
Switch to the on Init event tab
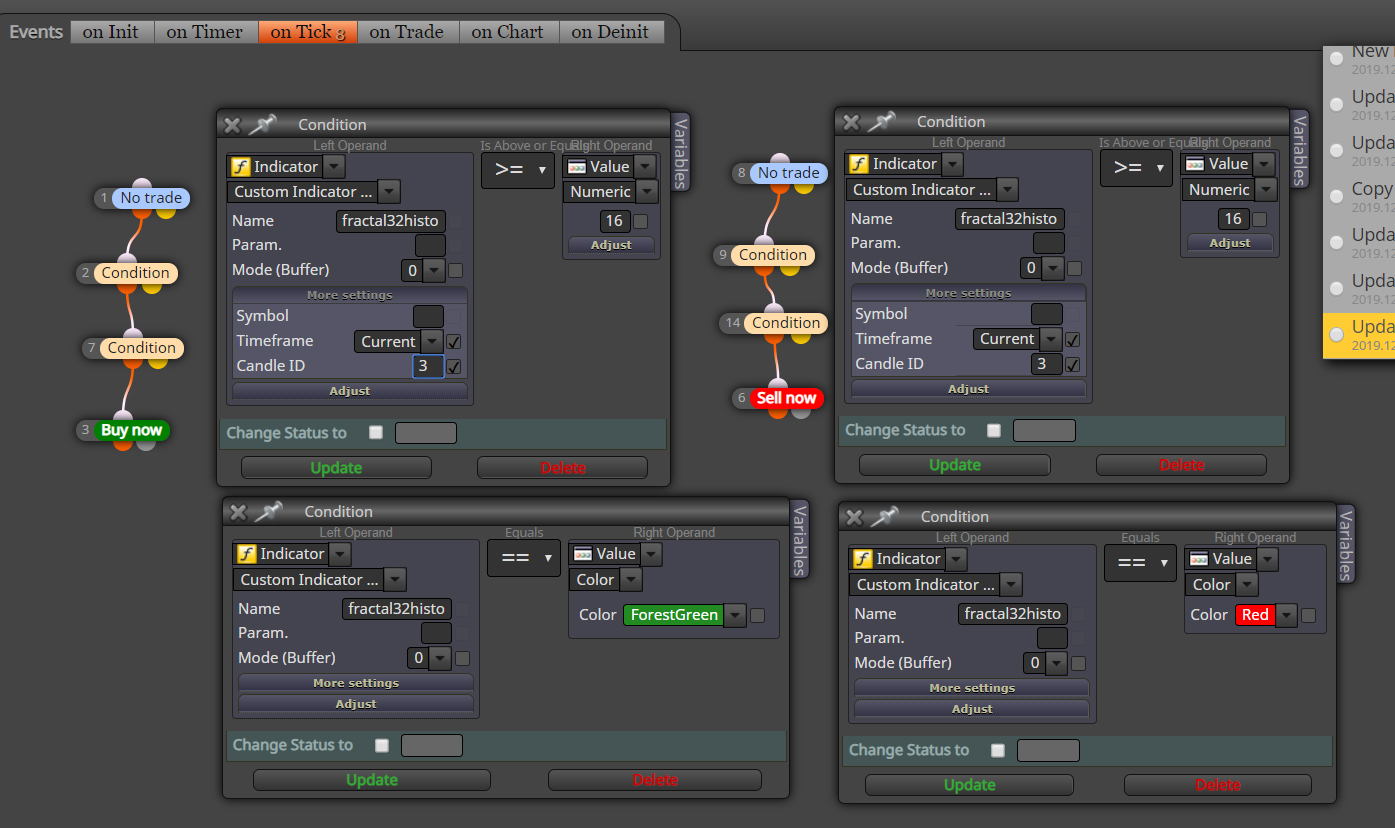click(111, 32)
